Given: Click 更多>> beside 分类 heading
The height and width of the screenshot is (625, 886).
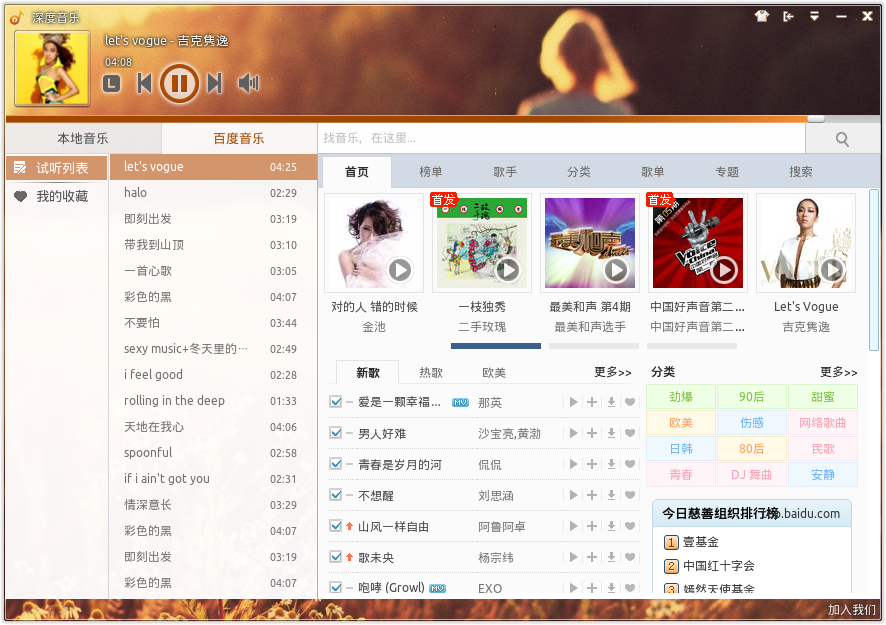Looking at the screenshot, I should tap(839, 372).
